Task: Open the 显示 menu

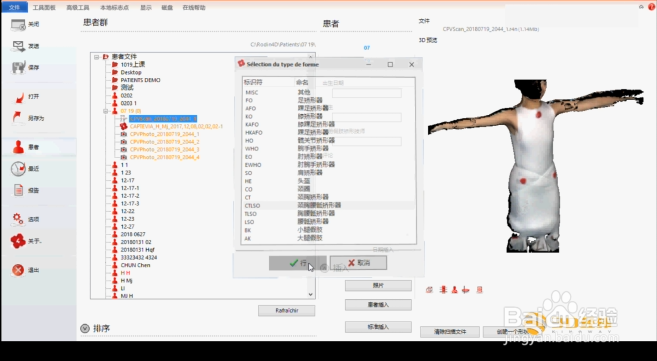Action: click(146, 8)
